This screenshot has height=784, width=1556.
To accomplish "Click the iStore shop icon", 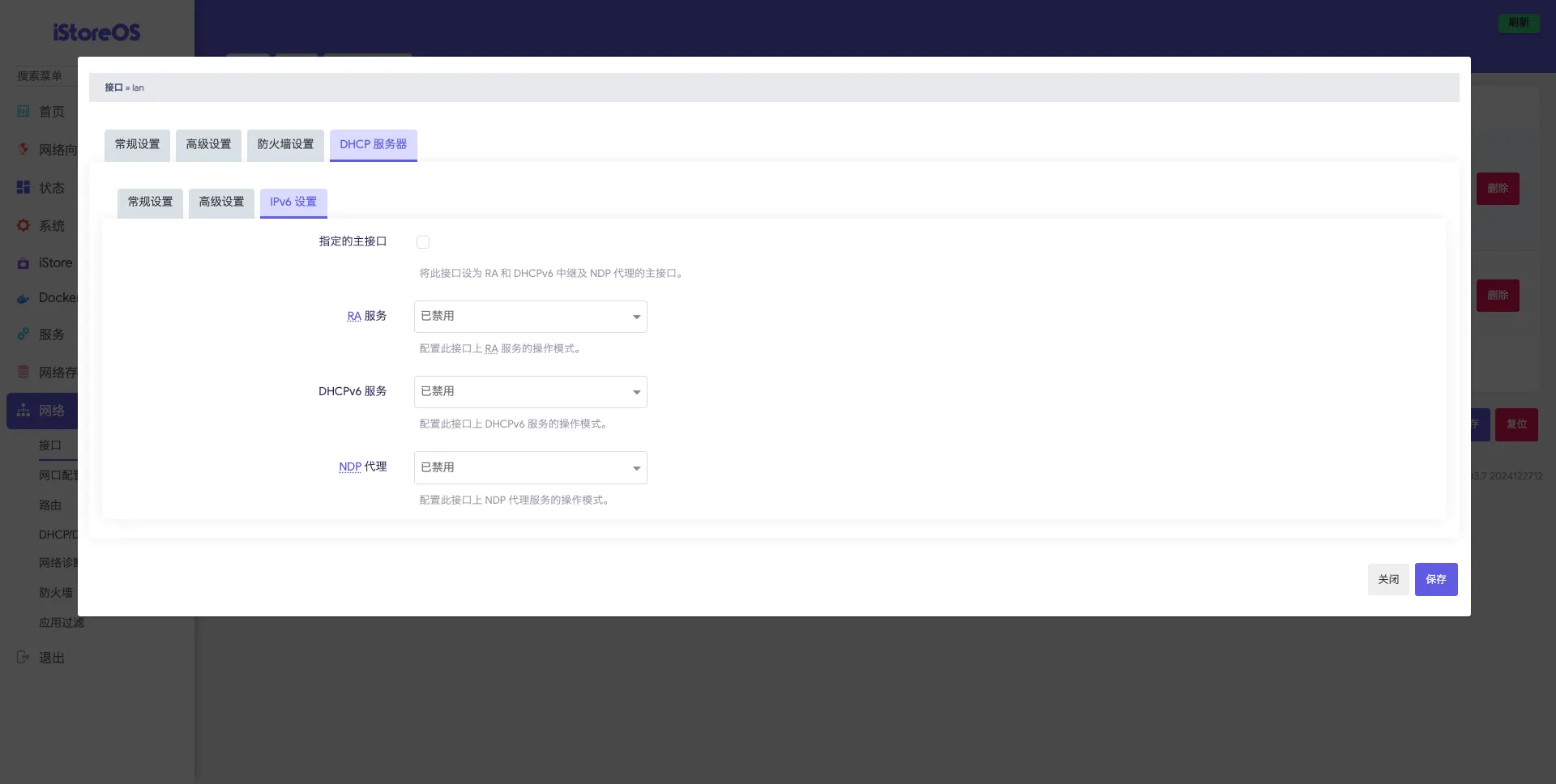I will point(24,263).
